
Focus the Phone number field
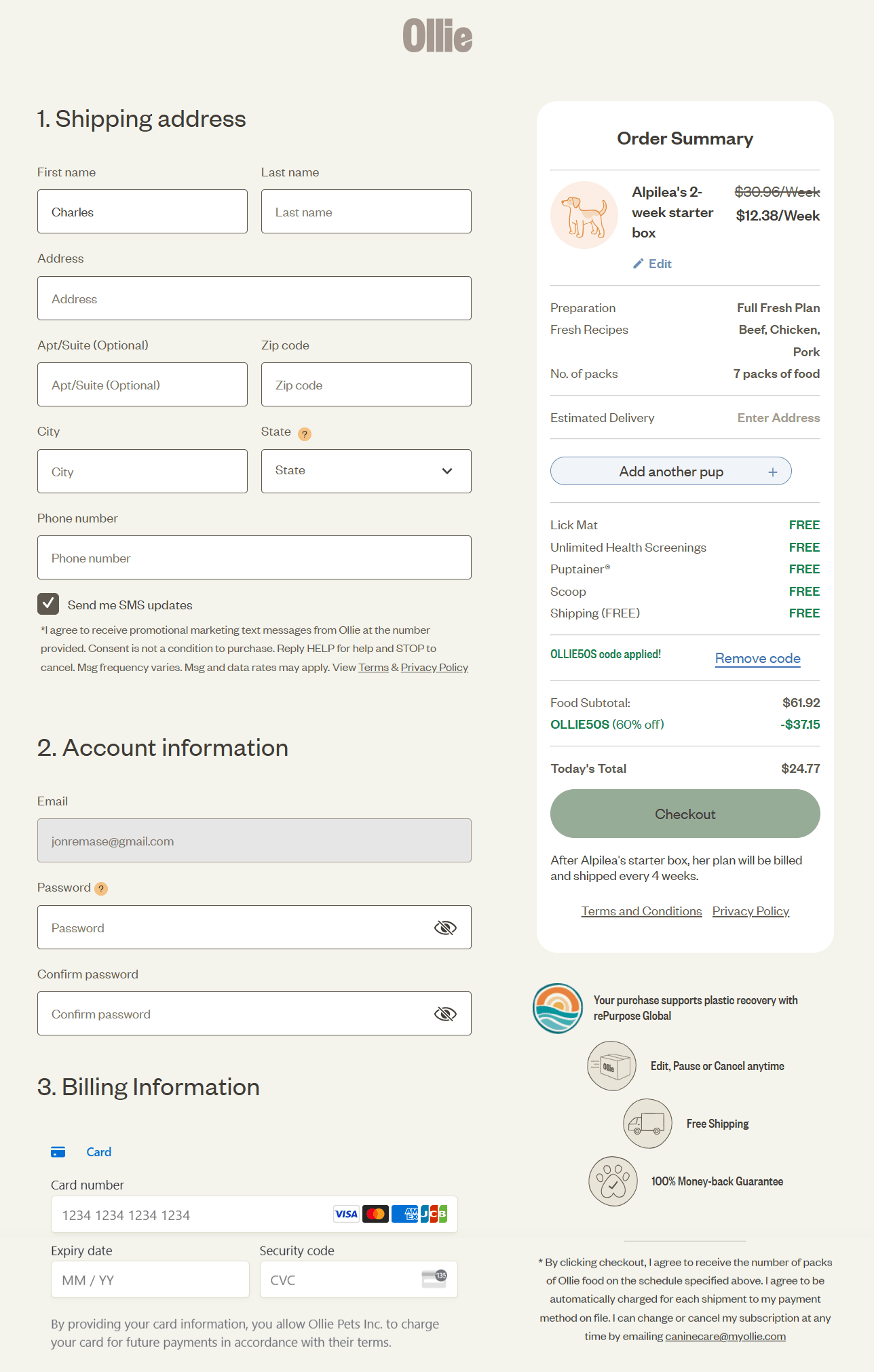click(x=254, y=558)
